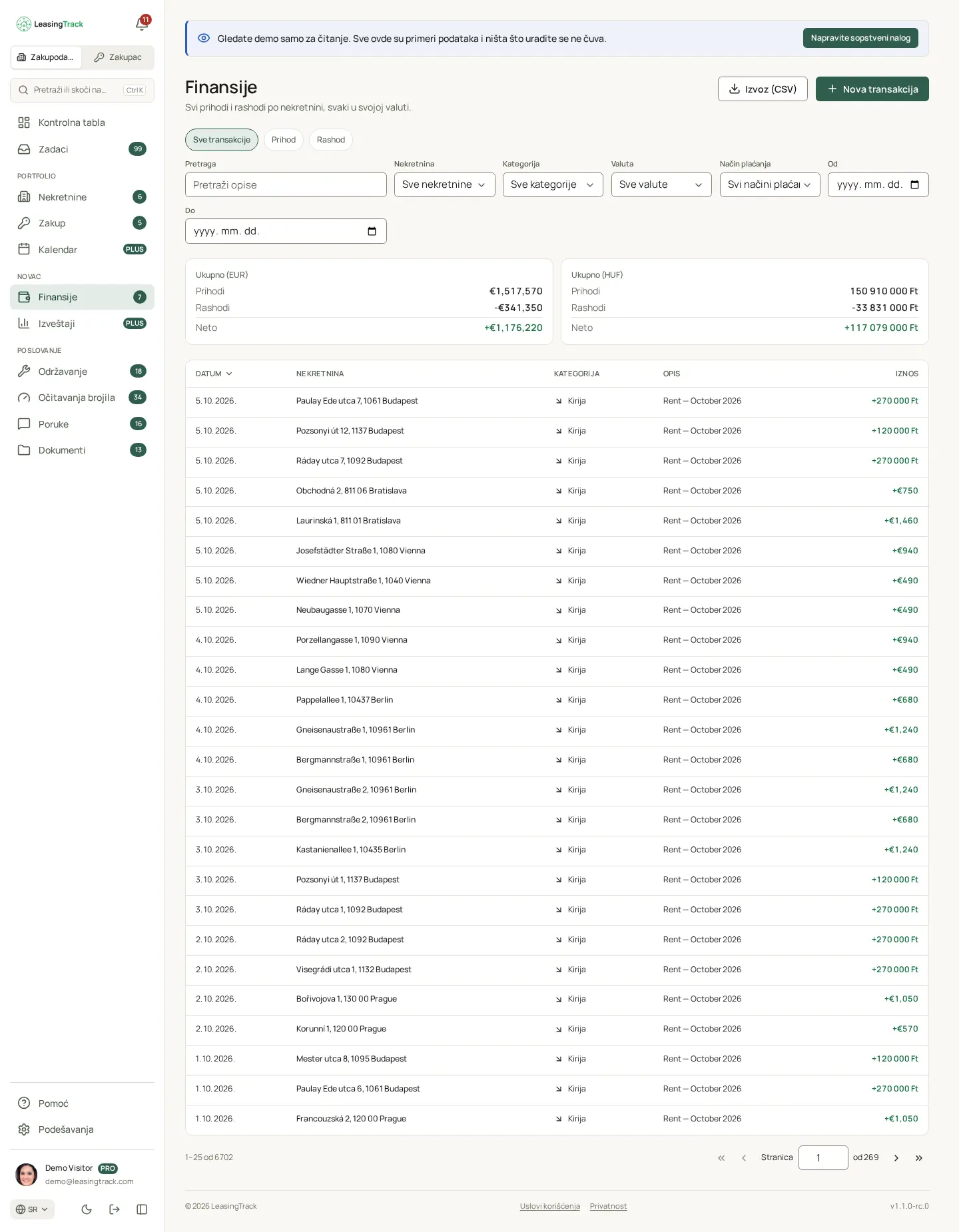Go to the previous page arrow
The image size is (959, 1232).
click(744, 1158)
